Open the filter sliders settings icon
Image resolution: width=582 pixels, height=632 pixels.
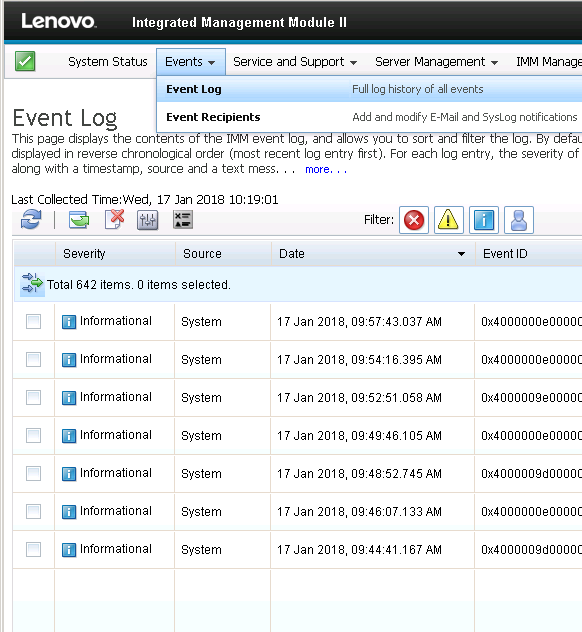pos(148,220)
